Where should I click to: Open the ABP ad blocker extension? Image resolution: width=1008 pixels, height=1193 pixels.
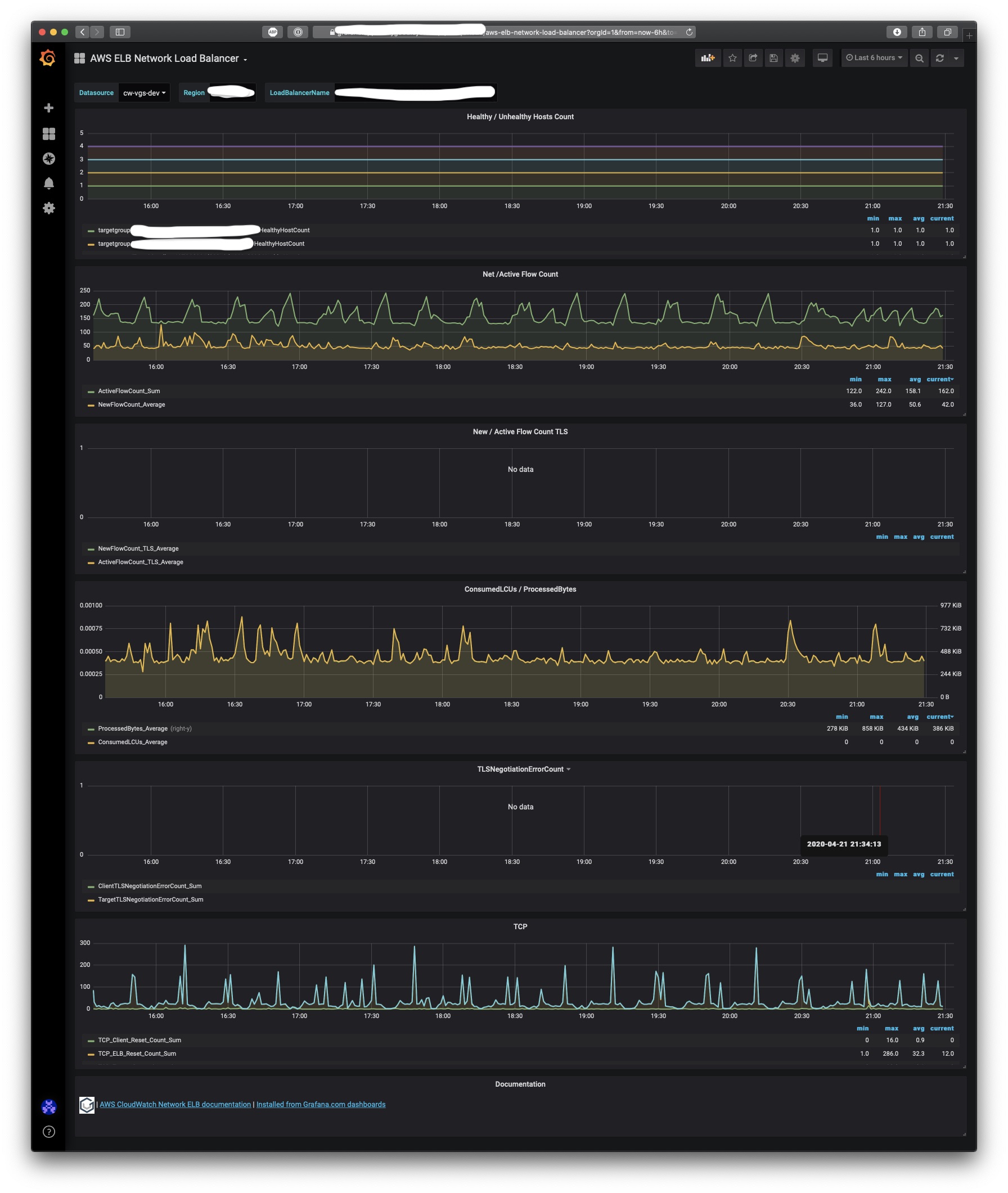click(x=273, y=32)
